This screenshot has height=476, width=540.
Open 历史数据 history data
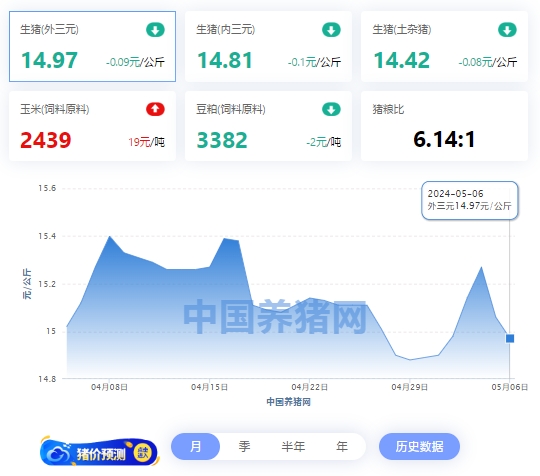click(419, 446)
